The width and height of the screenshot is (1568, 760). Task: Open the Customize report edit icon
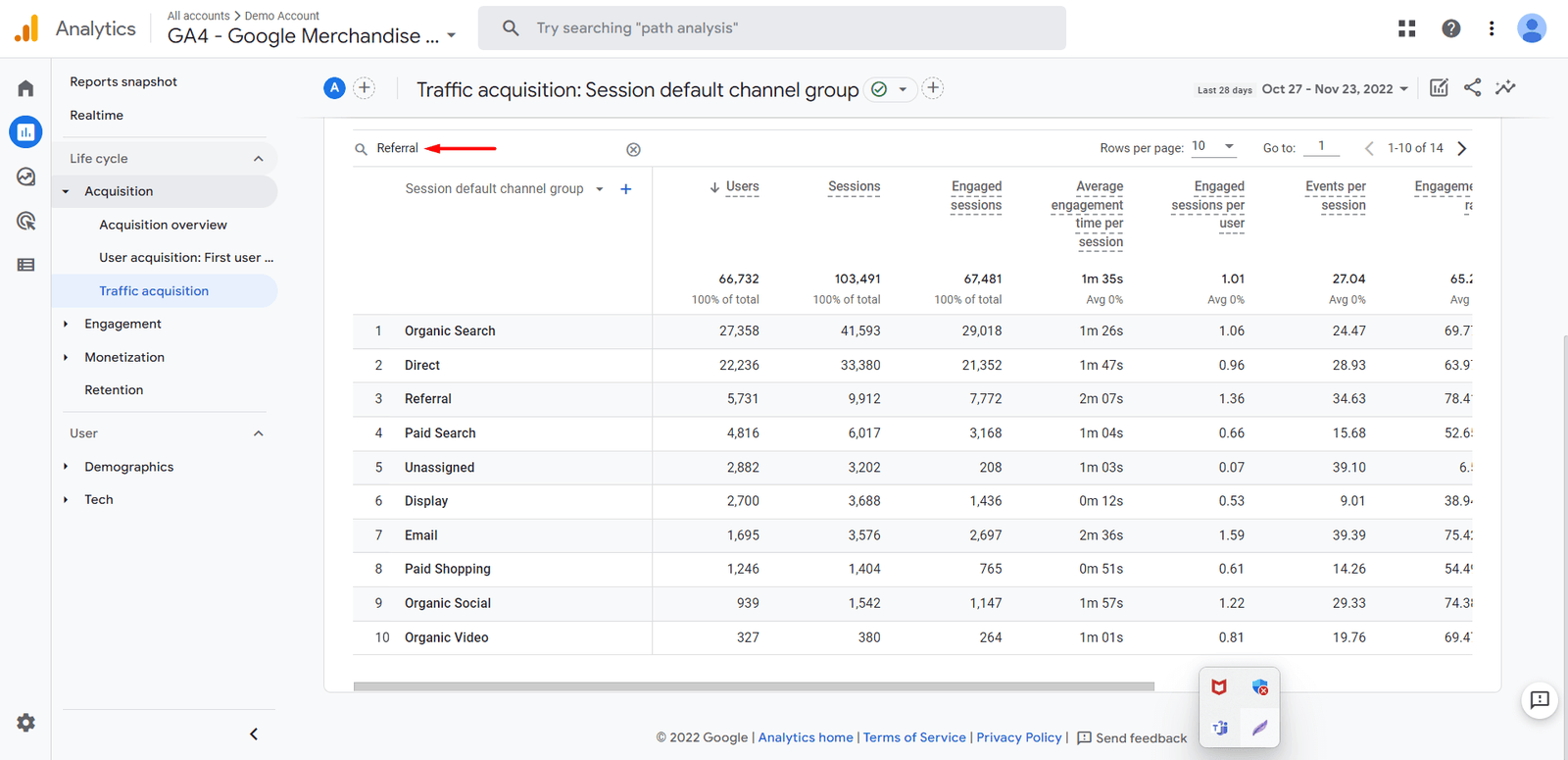[1439, 88]
